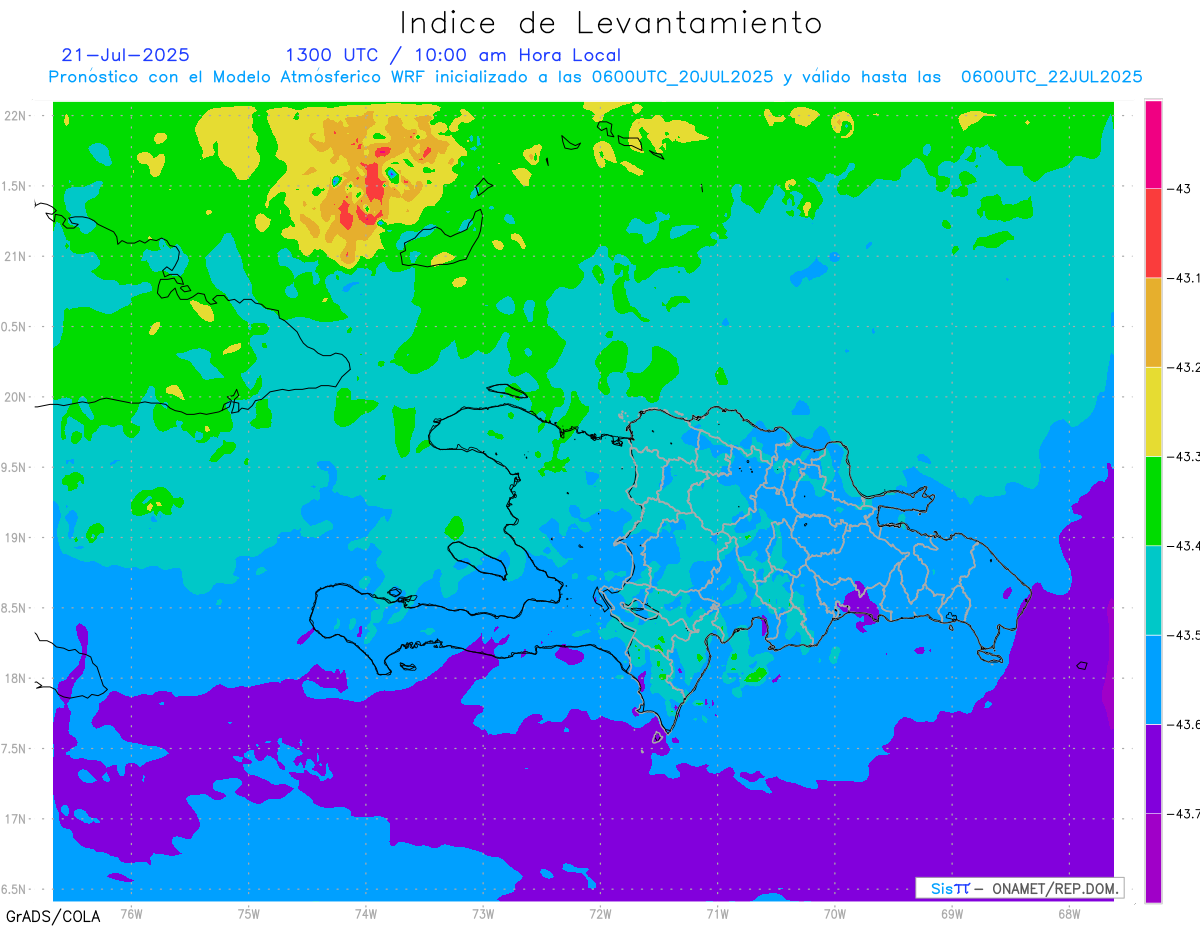Click the -43.3 legend value

coord(1183,456)
